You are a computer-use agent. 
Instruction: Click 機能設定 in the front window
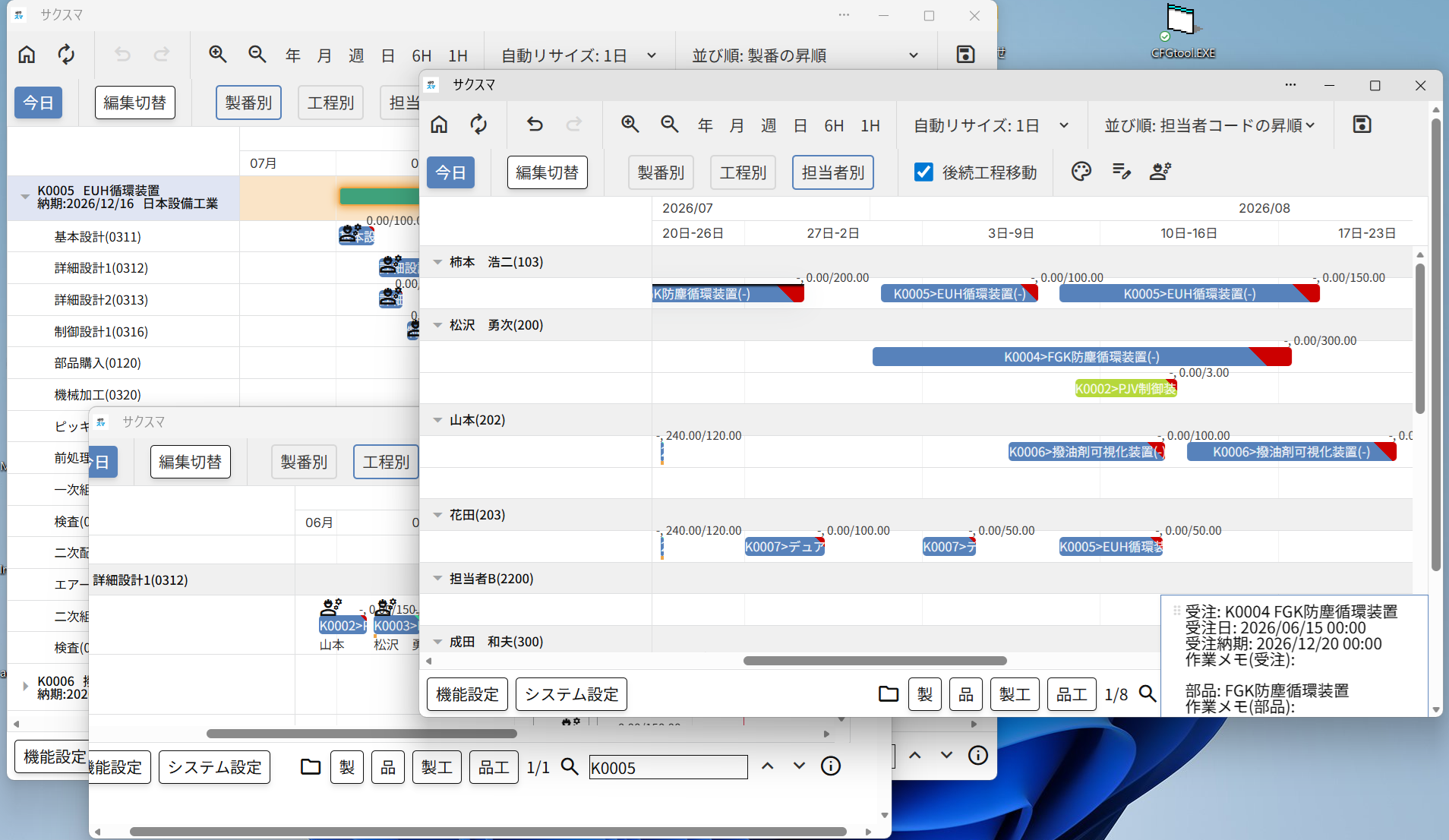point(467,694)
